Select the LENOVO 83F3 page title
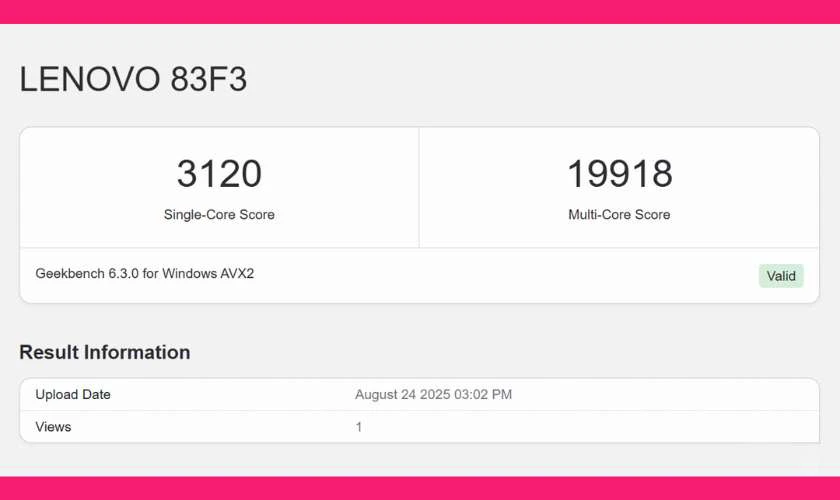The width and height of the screenshot is (840, 500). (133, 80)
